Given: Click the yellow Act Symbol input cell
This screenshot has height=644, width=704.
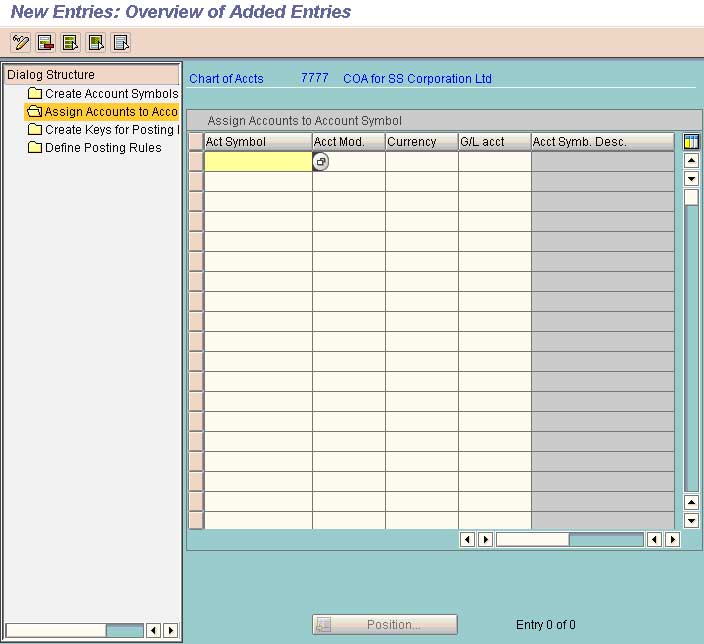Looking at the screenshot, I should (258, 162).
